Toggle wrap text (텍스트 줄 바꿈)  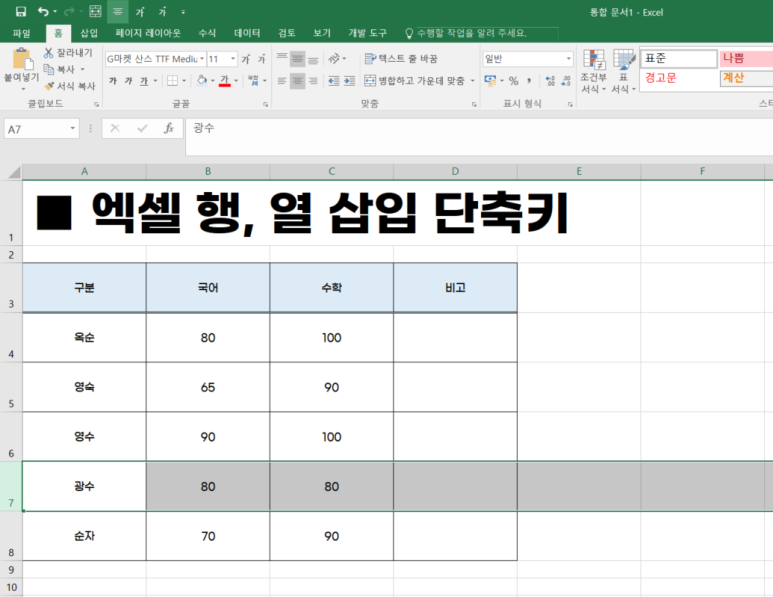pos(401,59)
